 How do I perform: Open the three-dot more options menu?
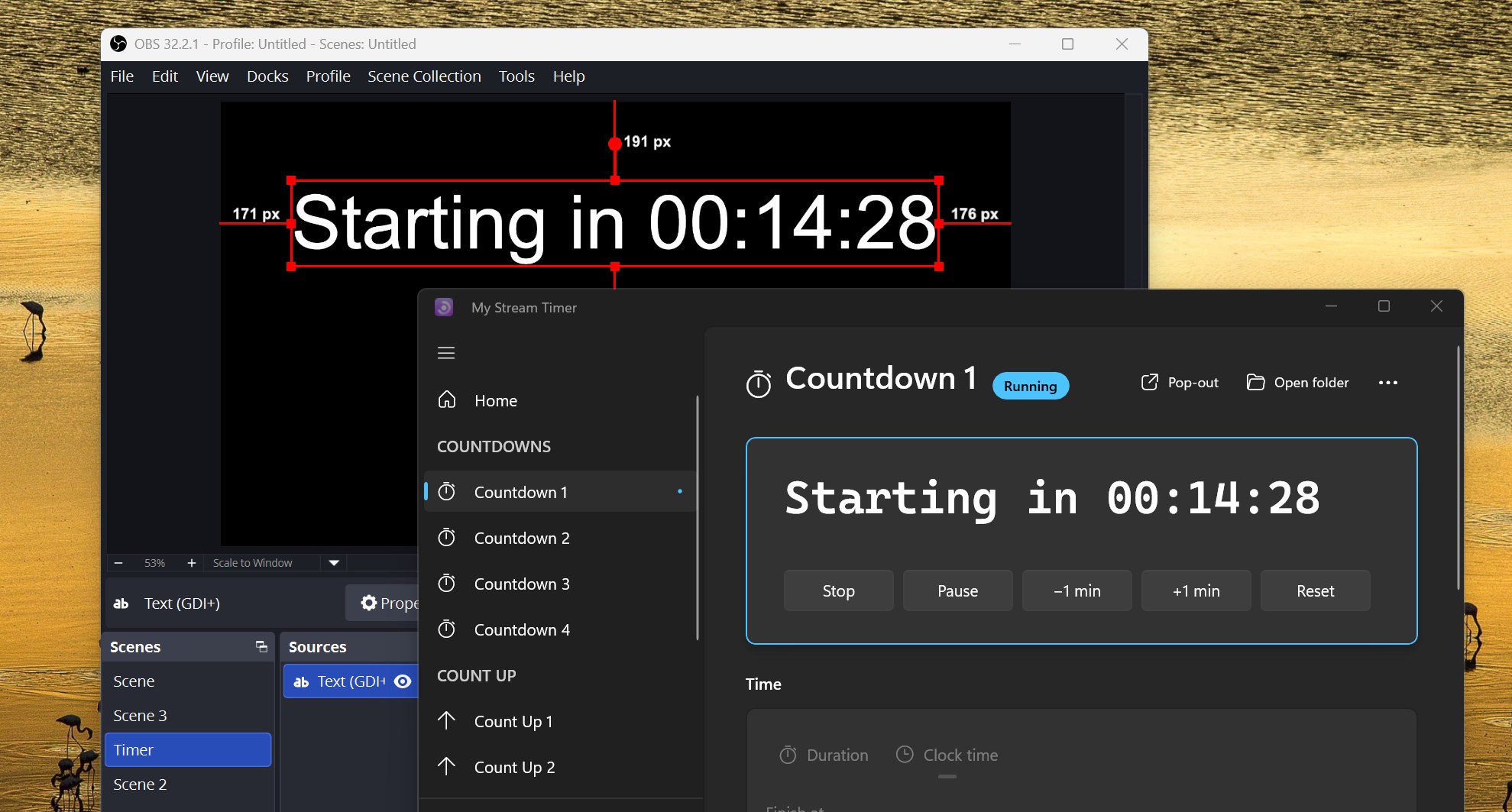[x=1388, y=383]
